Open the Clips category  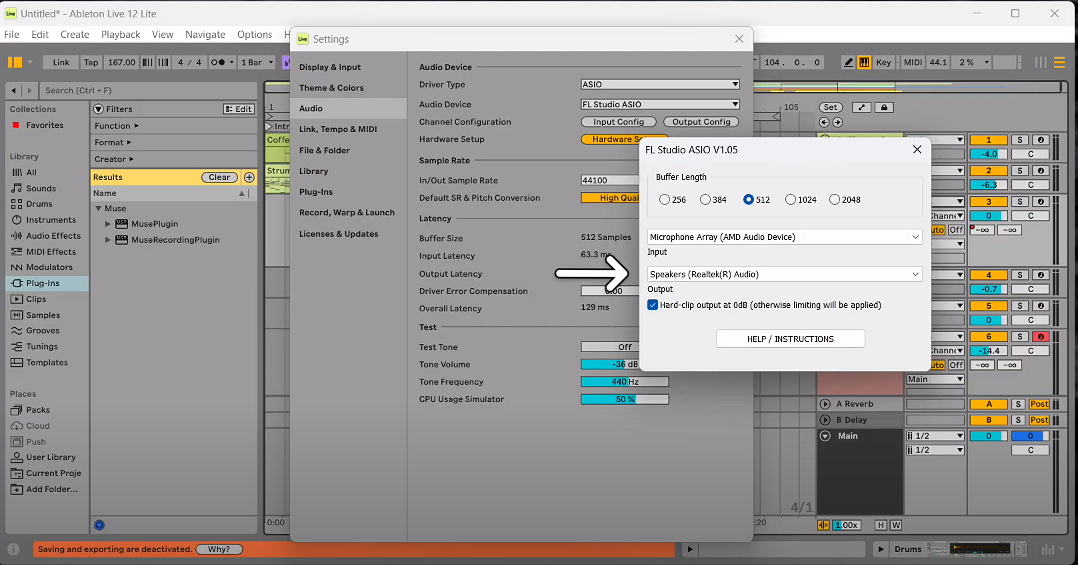pyautogui.click(x=36, y=299)
